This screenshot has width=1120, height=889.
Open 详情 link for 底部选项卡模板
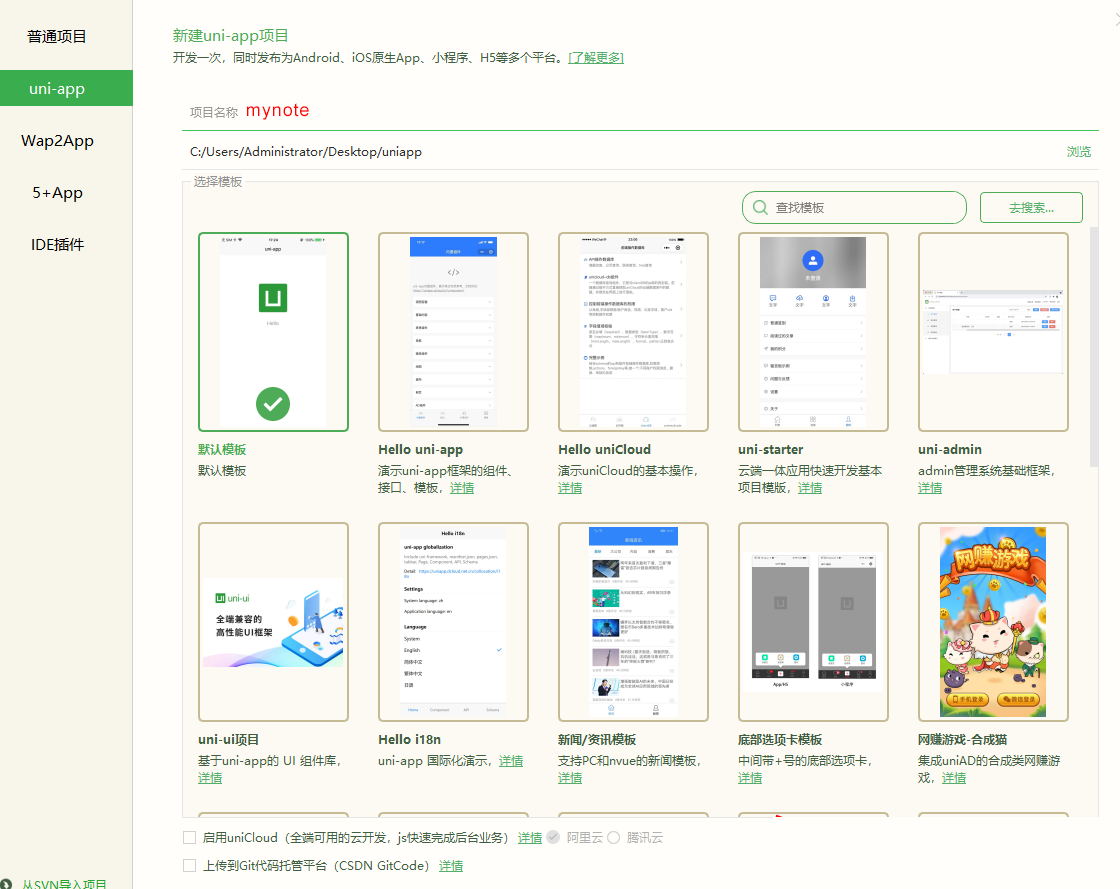750,778
